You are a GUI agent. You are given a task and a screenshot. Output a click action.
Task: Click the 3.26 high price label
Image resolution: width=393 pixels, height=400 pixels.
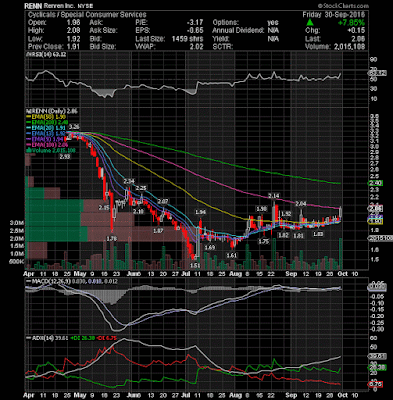click(74, 127)
